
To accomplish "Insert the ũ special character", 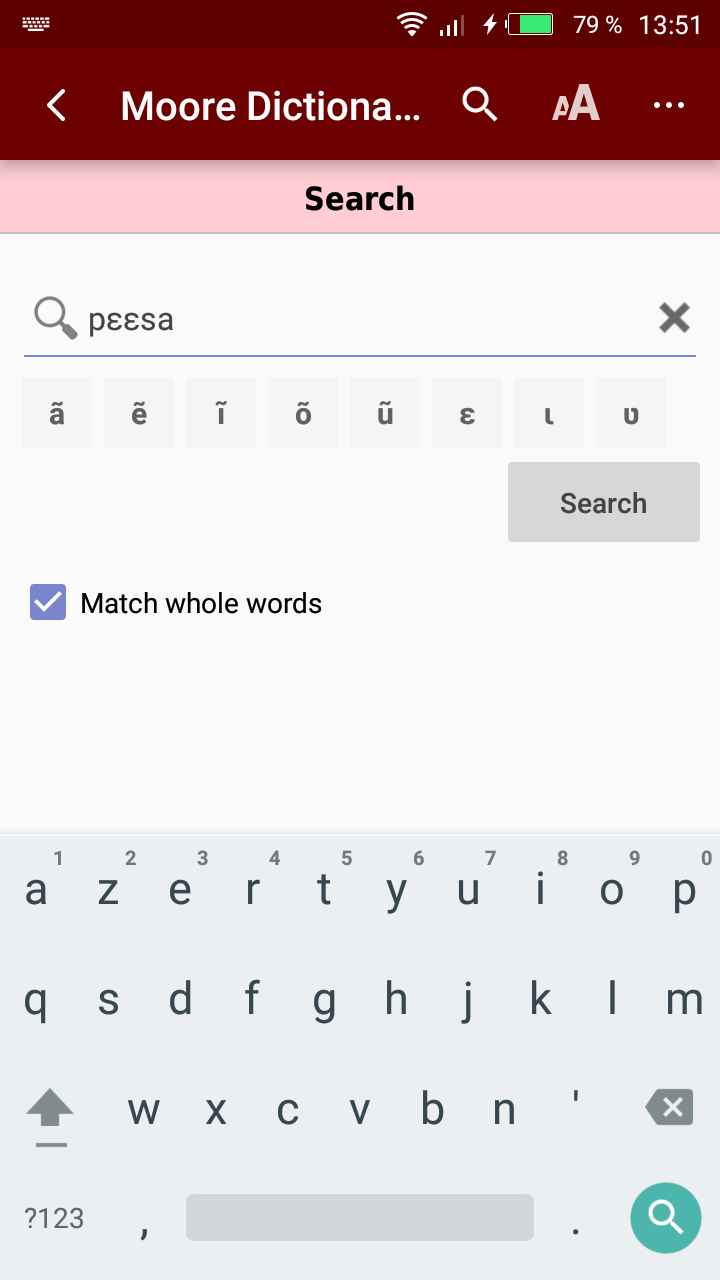I will coord(385,413).
